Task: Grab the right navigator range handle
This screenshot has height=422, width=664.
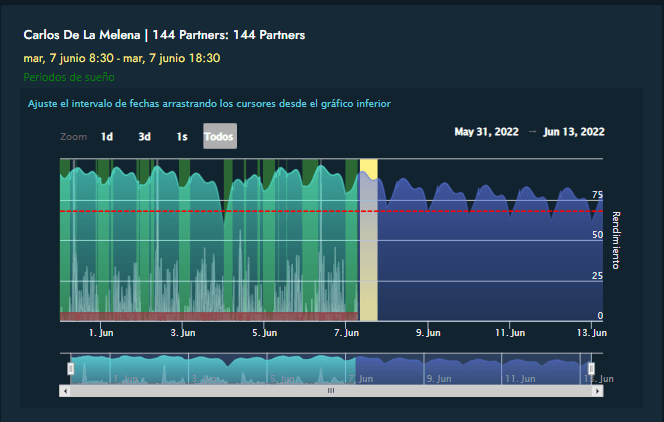Action: point(591,369)
